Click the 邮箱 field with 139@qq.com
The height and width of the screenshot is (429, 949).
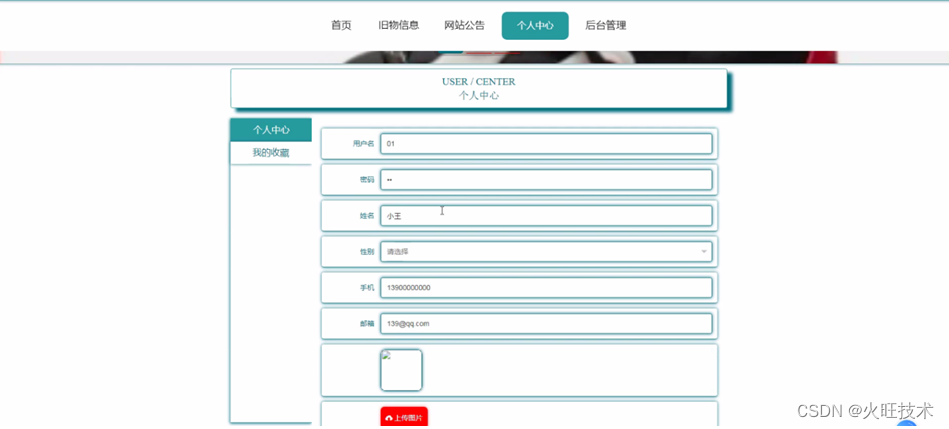click(546, 324)
